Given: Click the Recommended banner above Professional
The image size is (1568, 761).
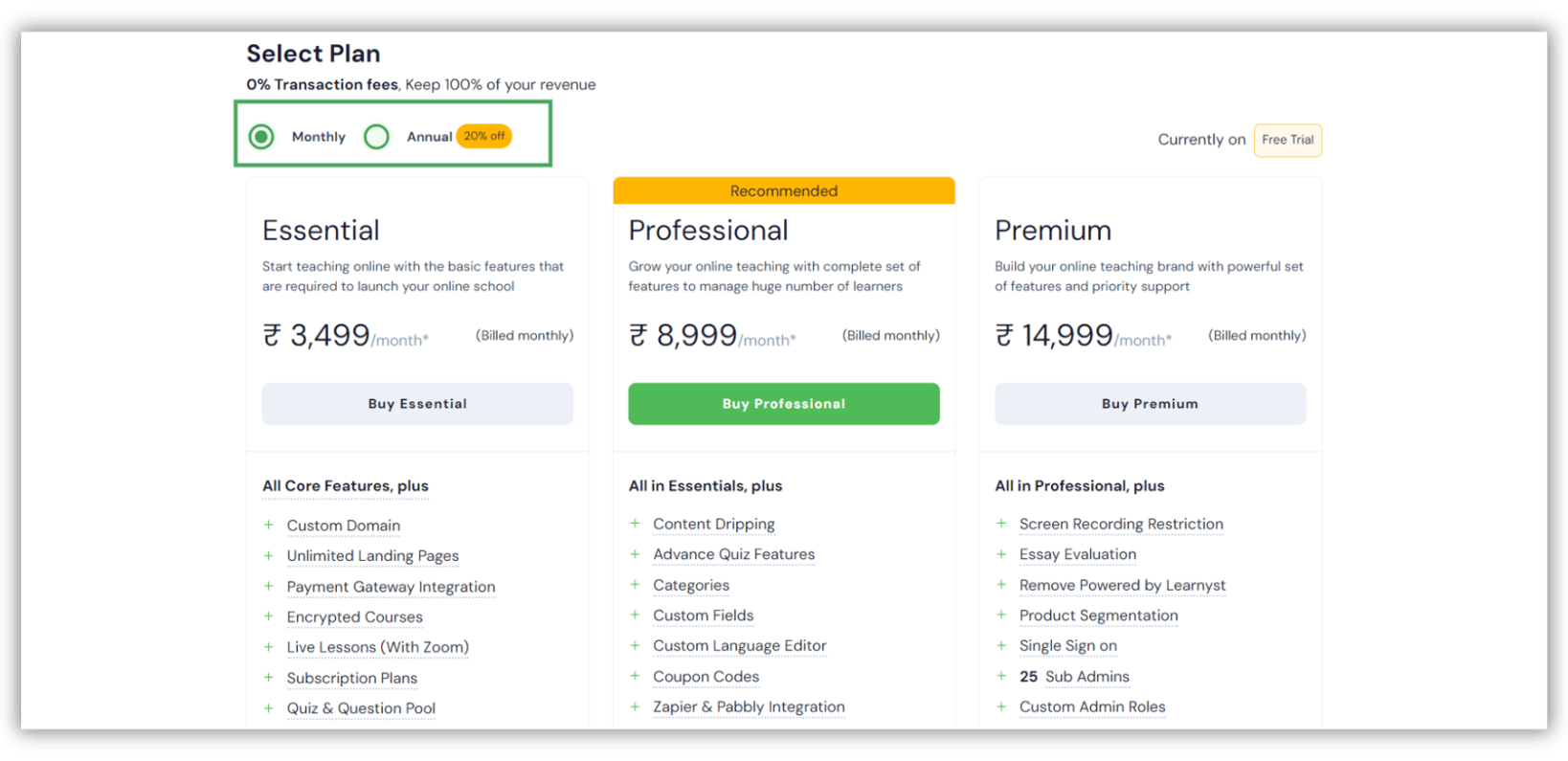Looking at the screenshot, I should (x=783, y=190).
